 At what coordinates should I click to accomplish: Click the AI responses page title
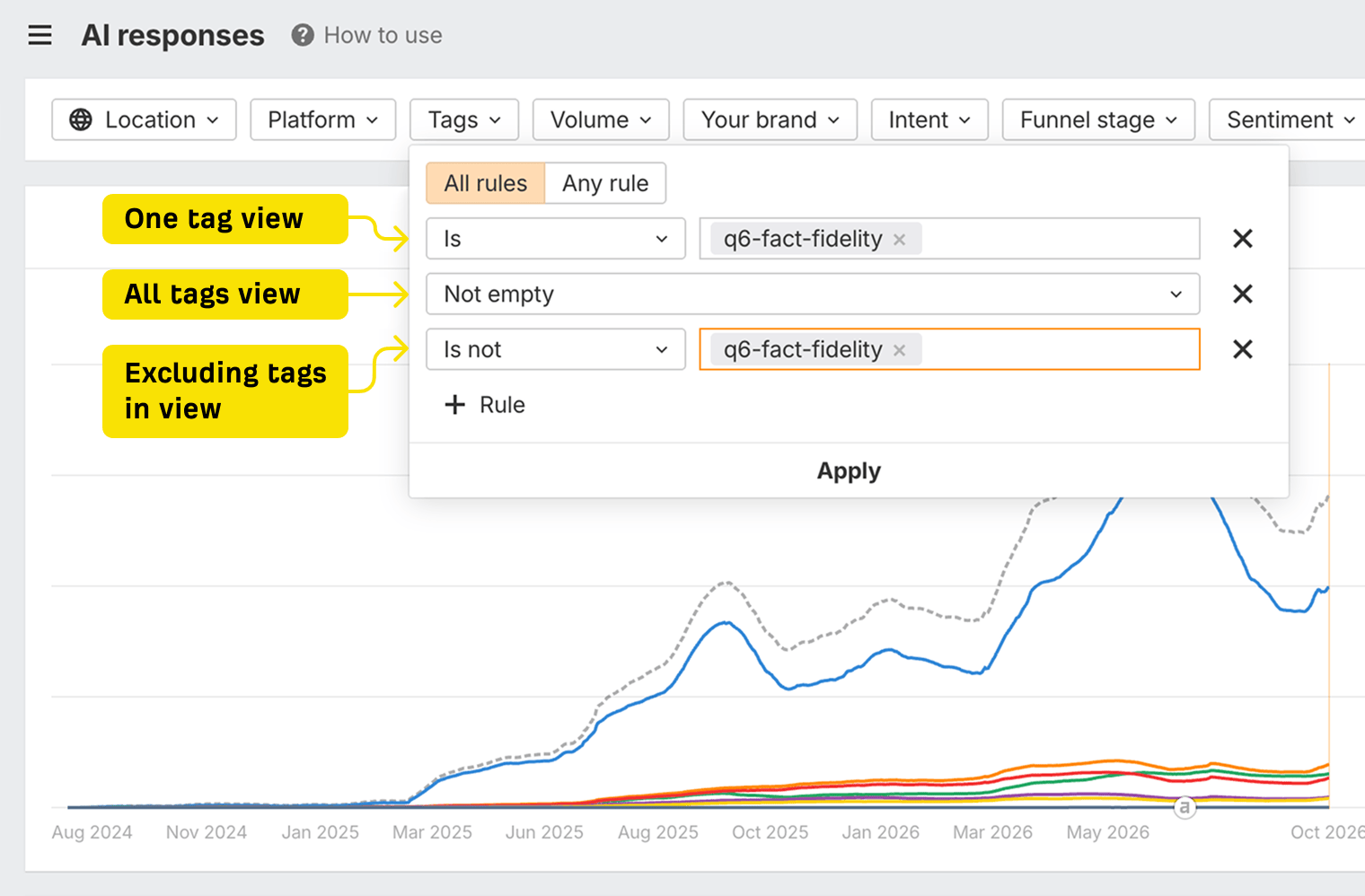(x=172, y=35)
